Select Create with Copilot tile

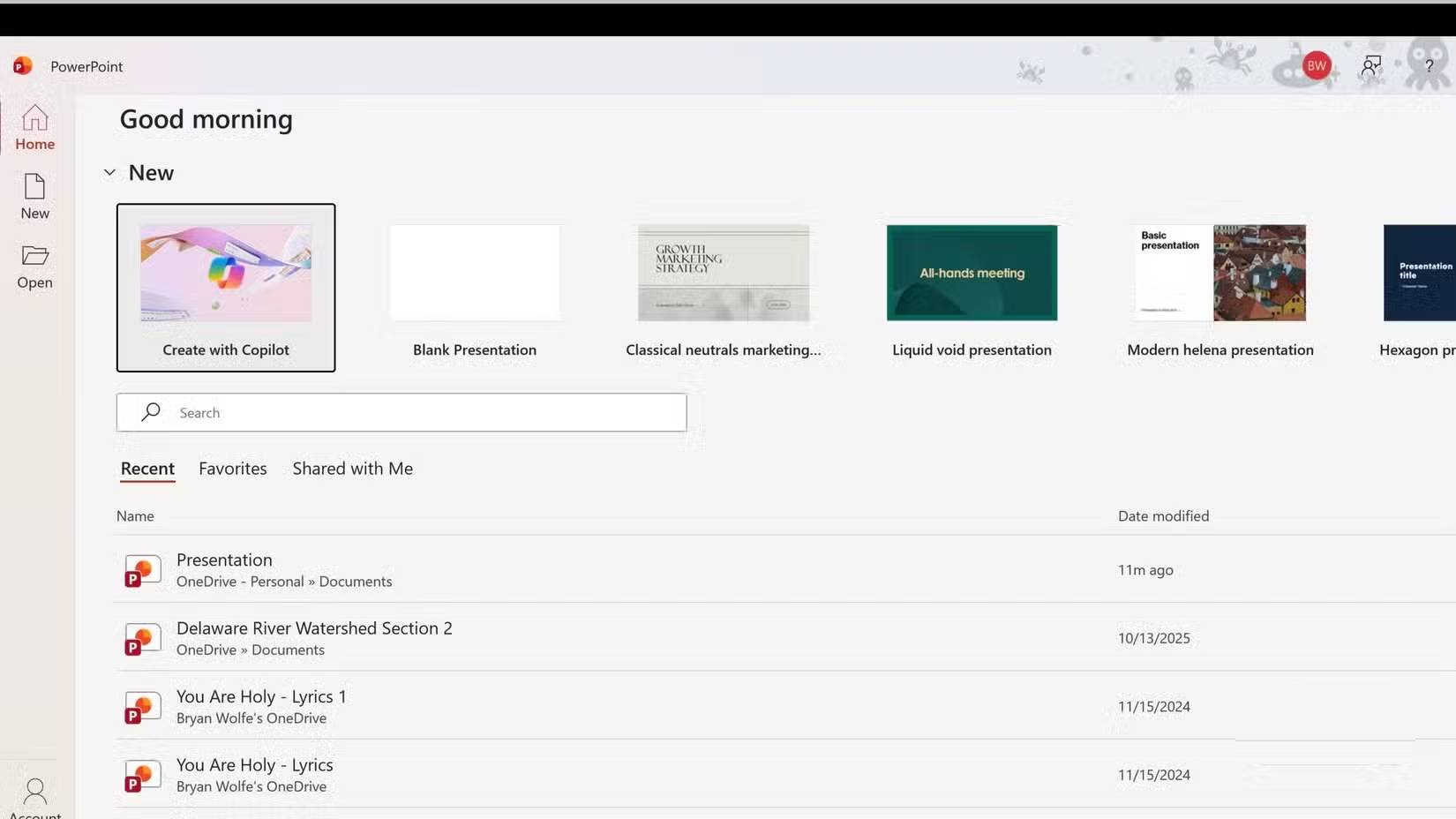(226, 288)
